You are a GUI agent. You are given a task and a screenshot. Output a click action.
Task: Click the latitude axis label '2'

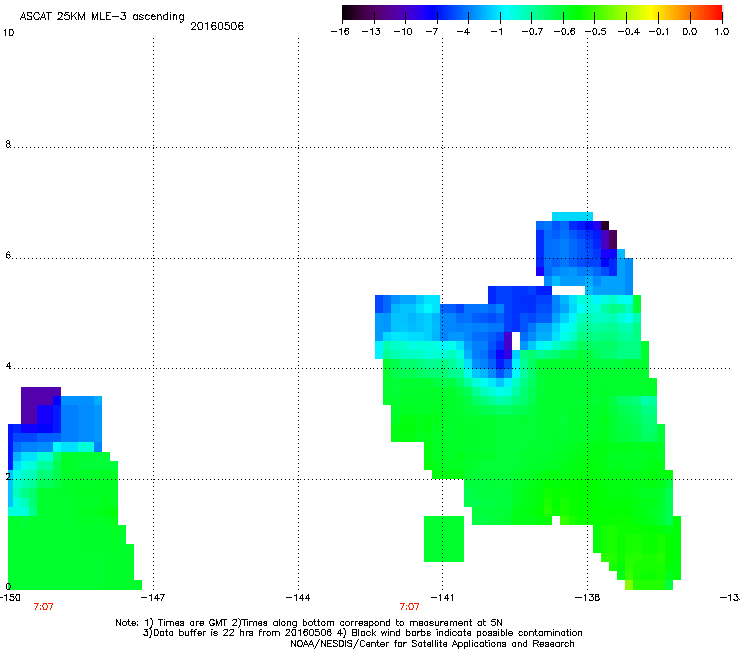coord(8,476)
